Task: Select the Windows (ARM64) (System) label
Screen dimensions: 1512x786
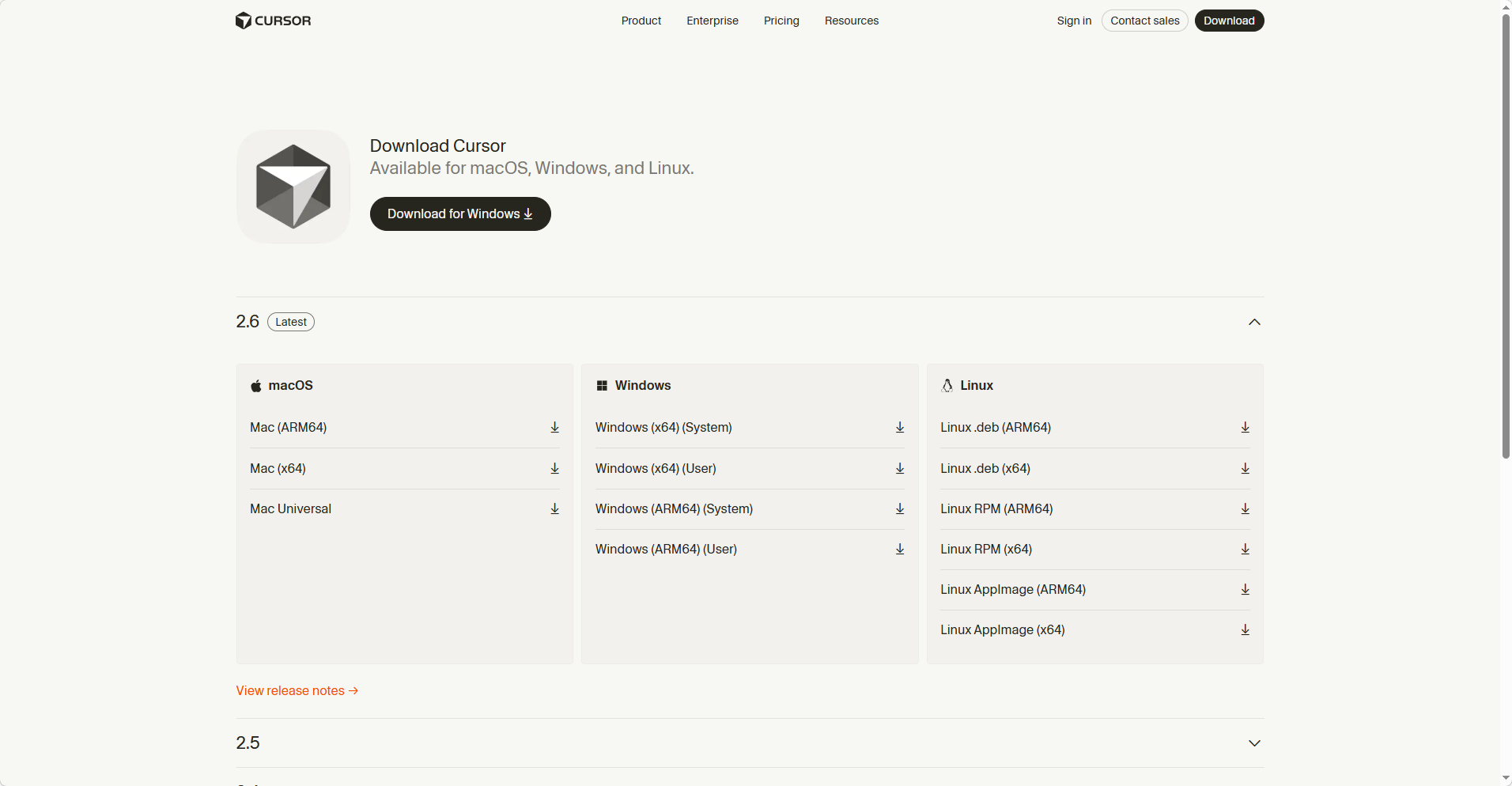Action: coord(674,509)
